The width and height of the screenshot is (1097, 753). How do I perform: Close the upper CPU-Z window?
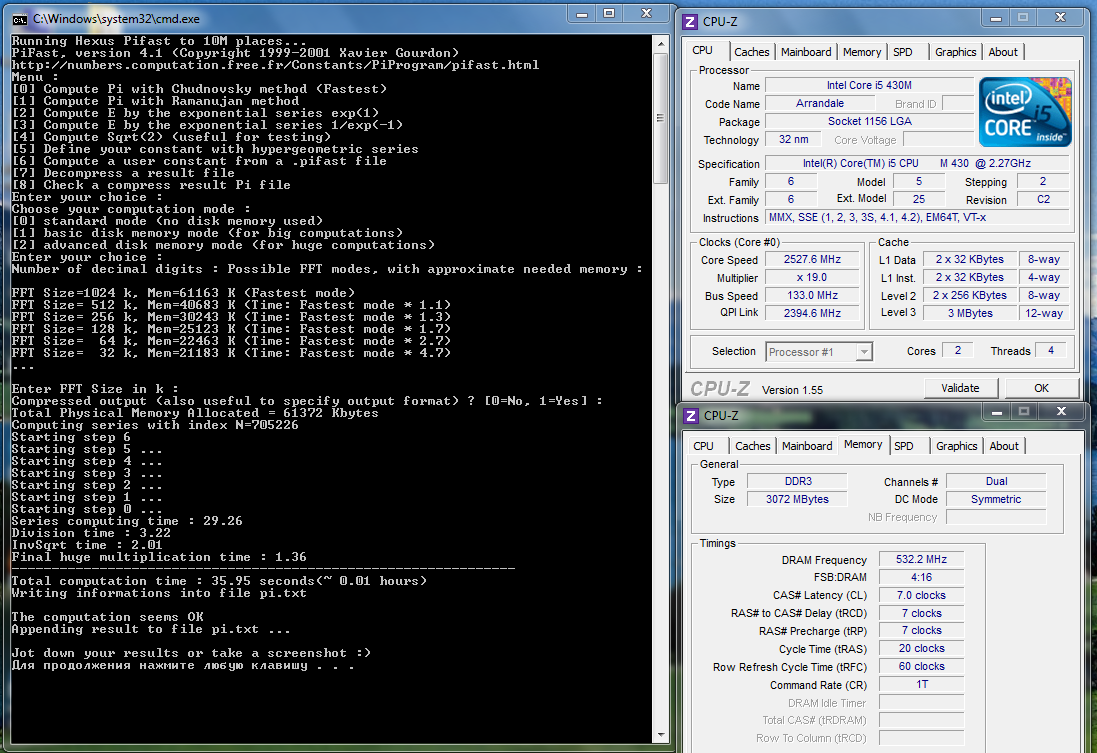1061,19
